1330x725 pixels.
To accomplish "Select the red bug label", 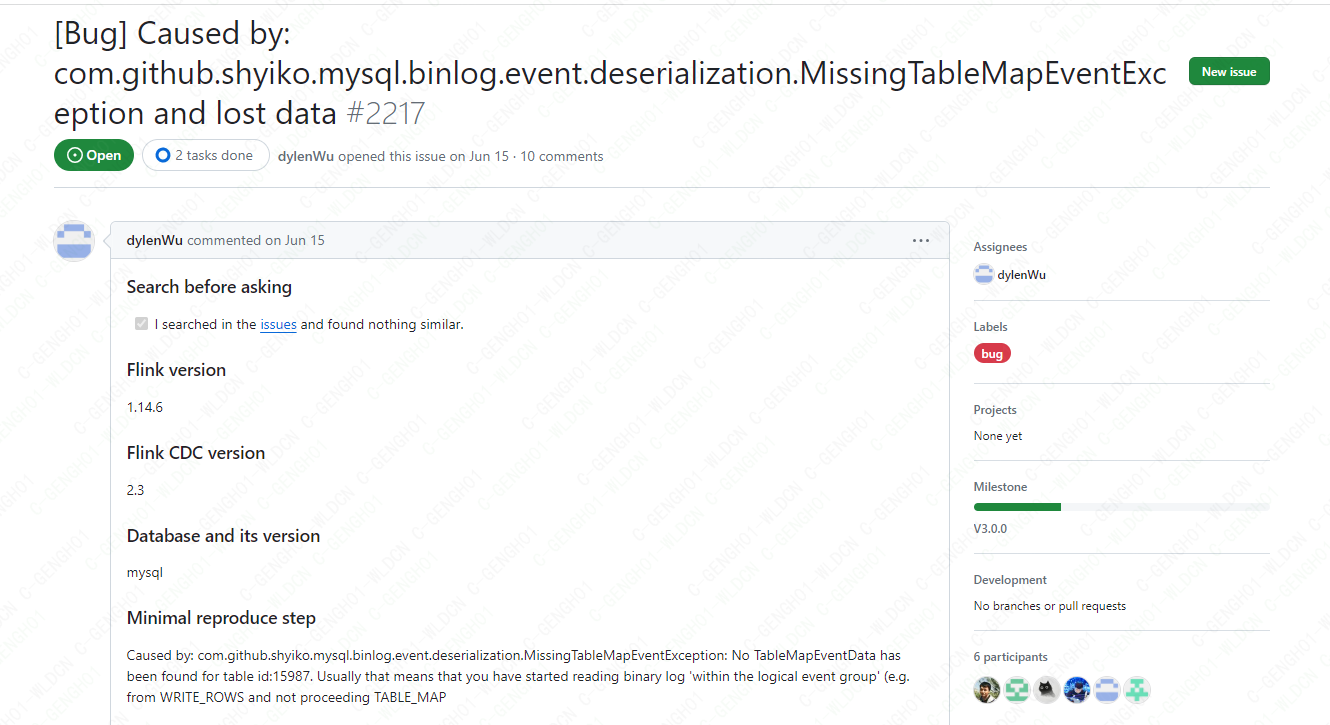I will coord(992,353).
